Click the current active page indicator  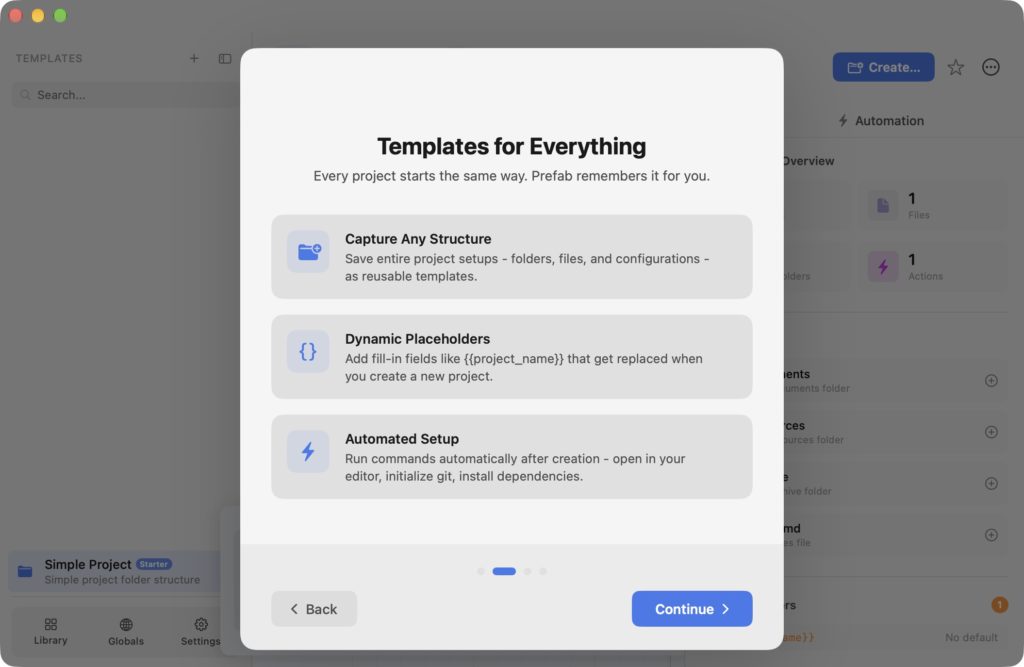(x=504, y=572)
